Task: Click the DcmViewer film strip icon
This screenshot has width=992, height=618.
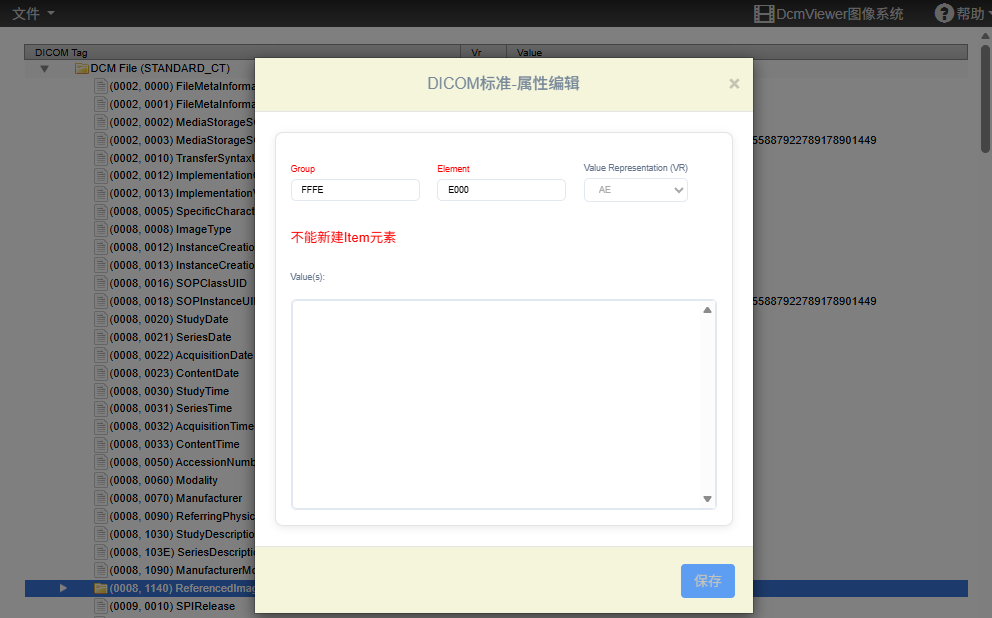Action: pos(764,13)
